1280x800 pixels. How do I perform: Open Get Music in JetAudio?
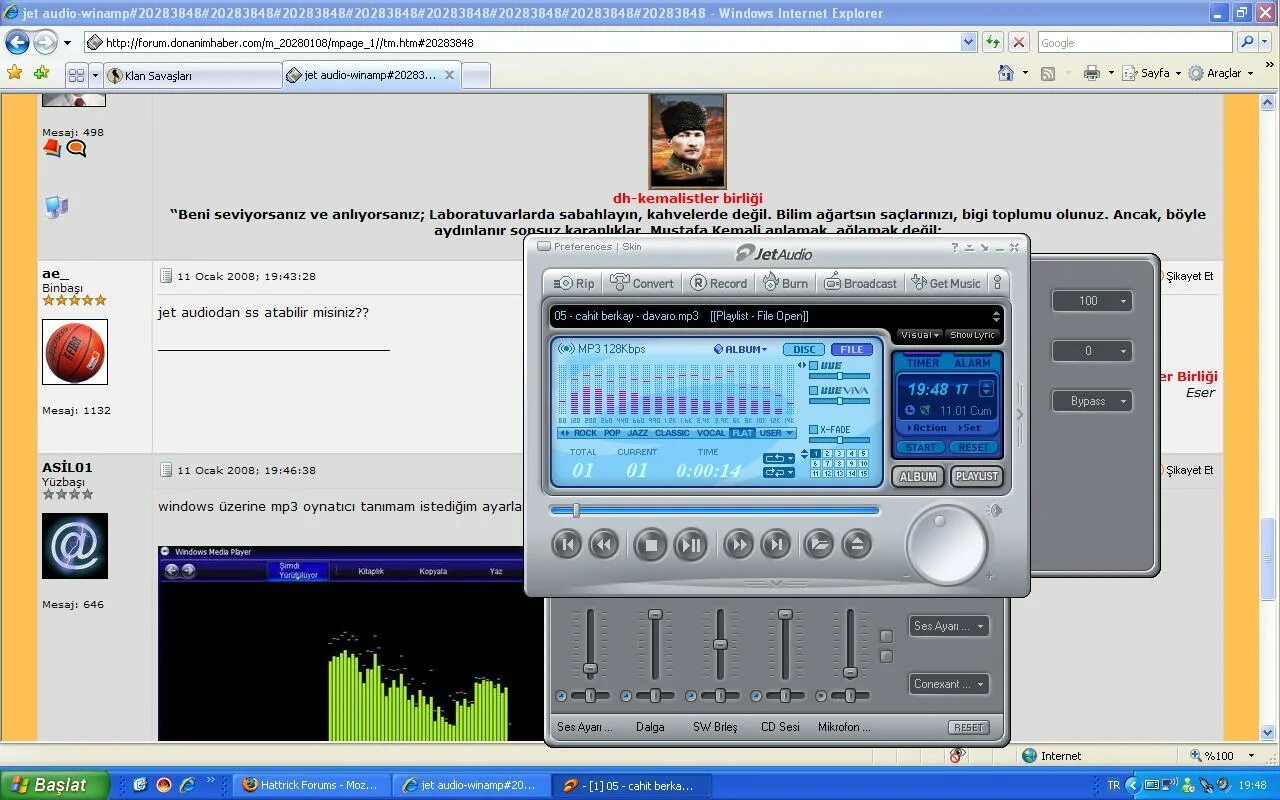coord(946,283)
